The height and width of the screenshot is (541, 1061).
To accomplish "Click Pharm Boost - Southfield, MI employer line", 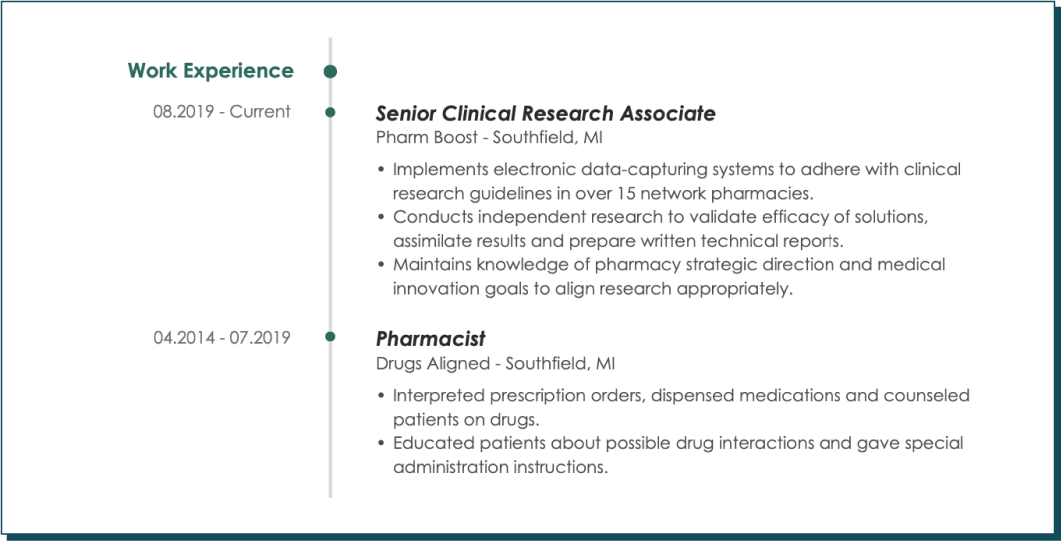I will 489,138.
